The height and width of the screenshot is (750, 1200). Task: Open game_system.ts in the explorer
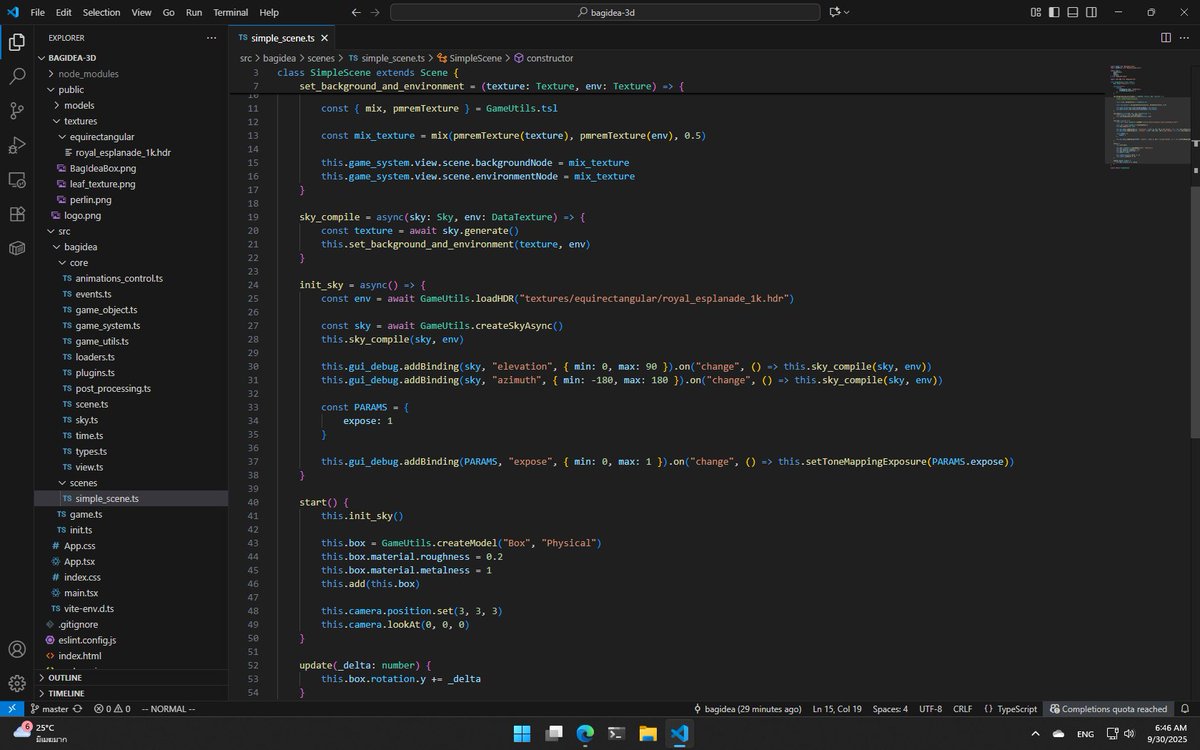(x=107, y=325)
